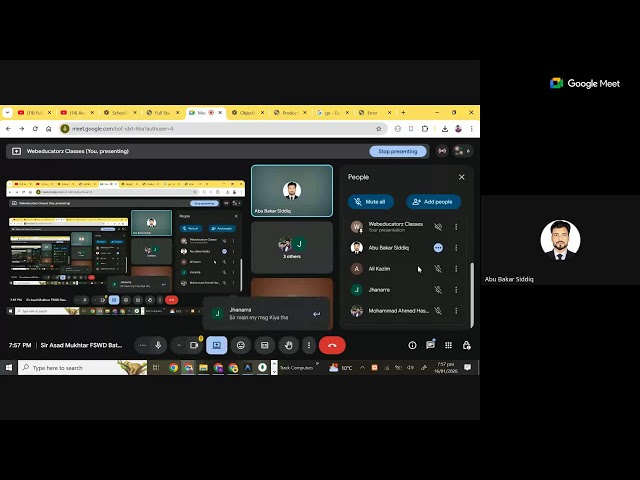Toggle the captions button in Meet
Viewport: 640px width, 480px height.
(x=264, y=345)
